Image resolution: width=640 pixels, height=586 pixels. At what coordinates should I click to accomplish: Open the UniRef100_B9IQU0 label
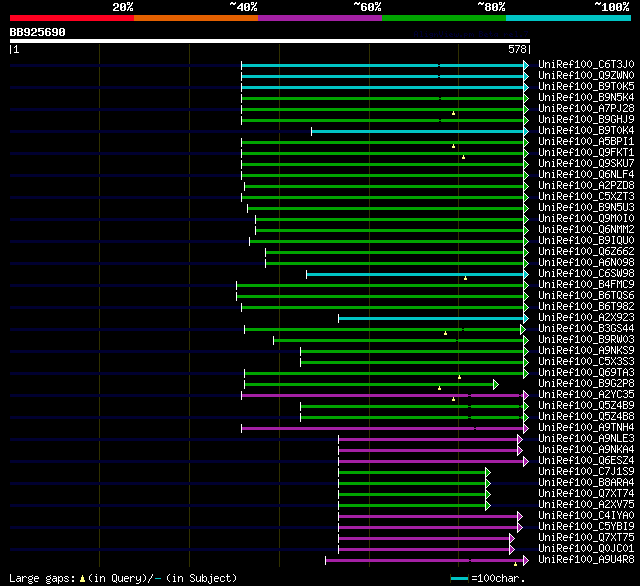[x=586, y=241]
